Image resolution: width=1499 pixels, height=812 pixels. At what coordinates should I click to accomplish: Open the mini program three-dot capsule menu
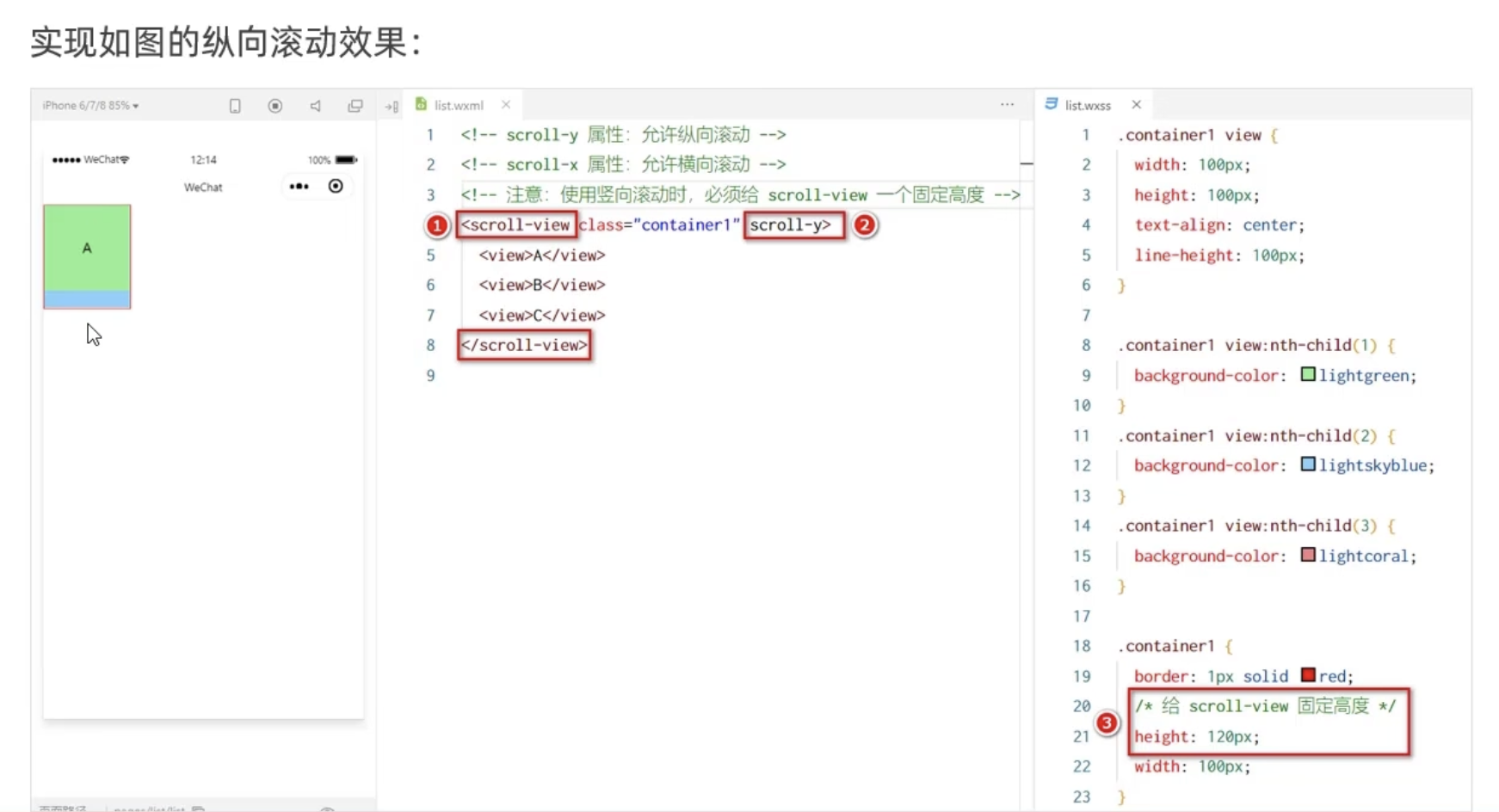point(299,187)
